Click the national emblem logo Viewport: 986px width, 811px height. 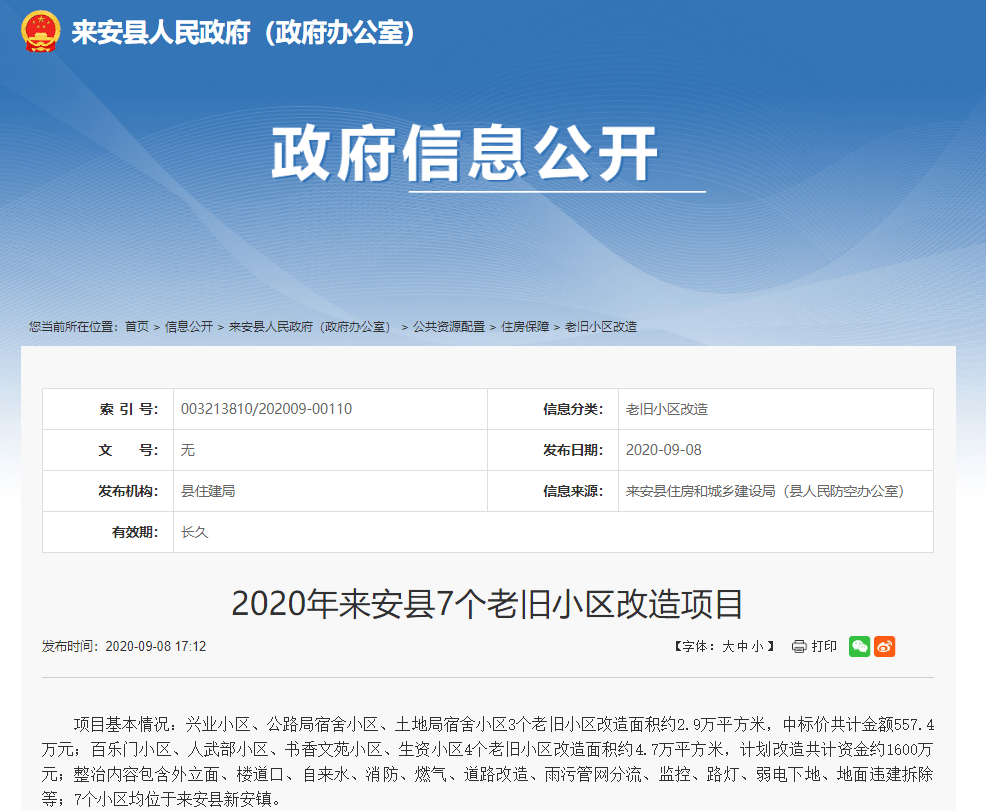pyautogui.click(x=41, y=31)
